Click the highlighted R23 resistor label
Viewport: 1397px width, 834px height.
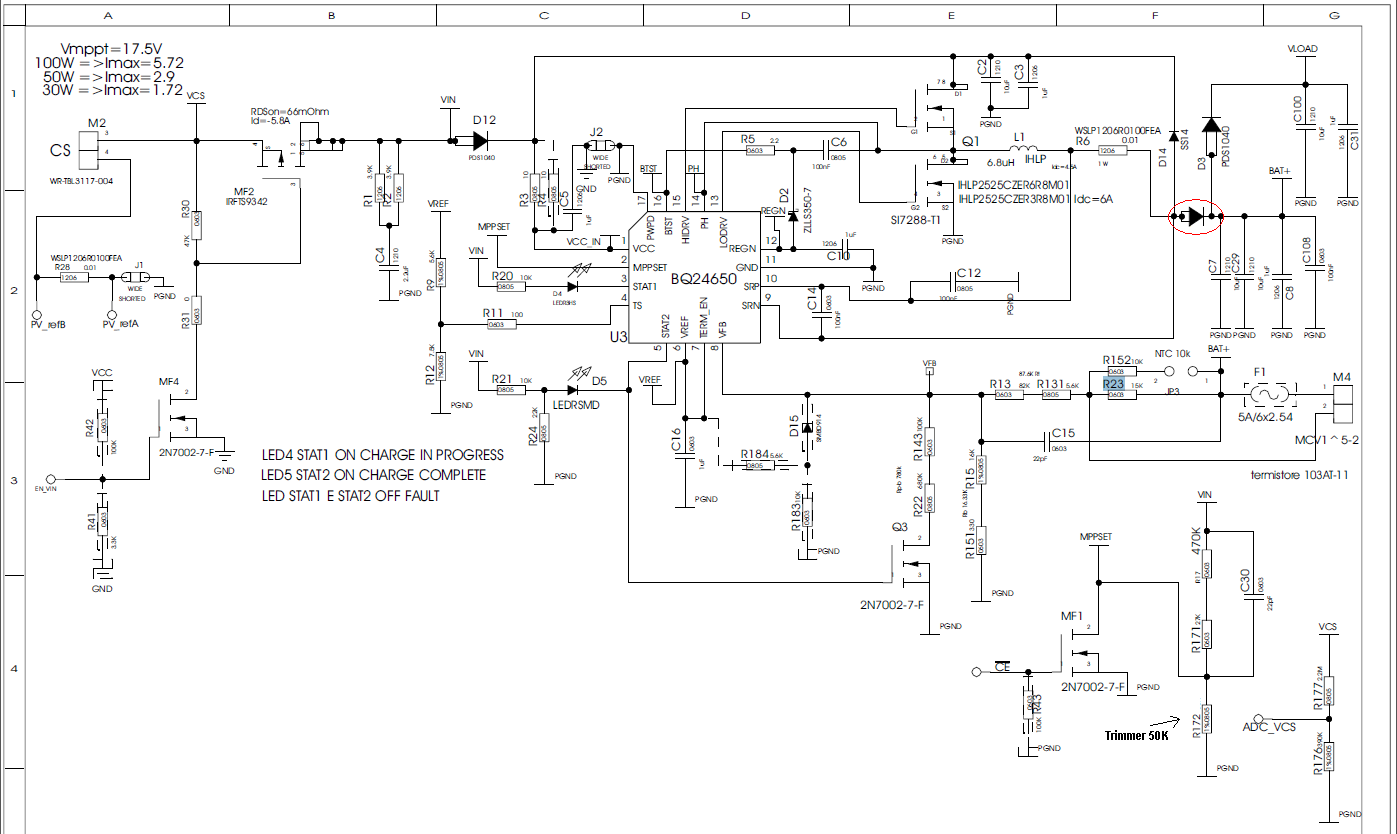tap(1114, 383)
